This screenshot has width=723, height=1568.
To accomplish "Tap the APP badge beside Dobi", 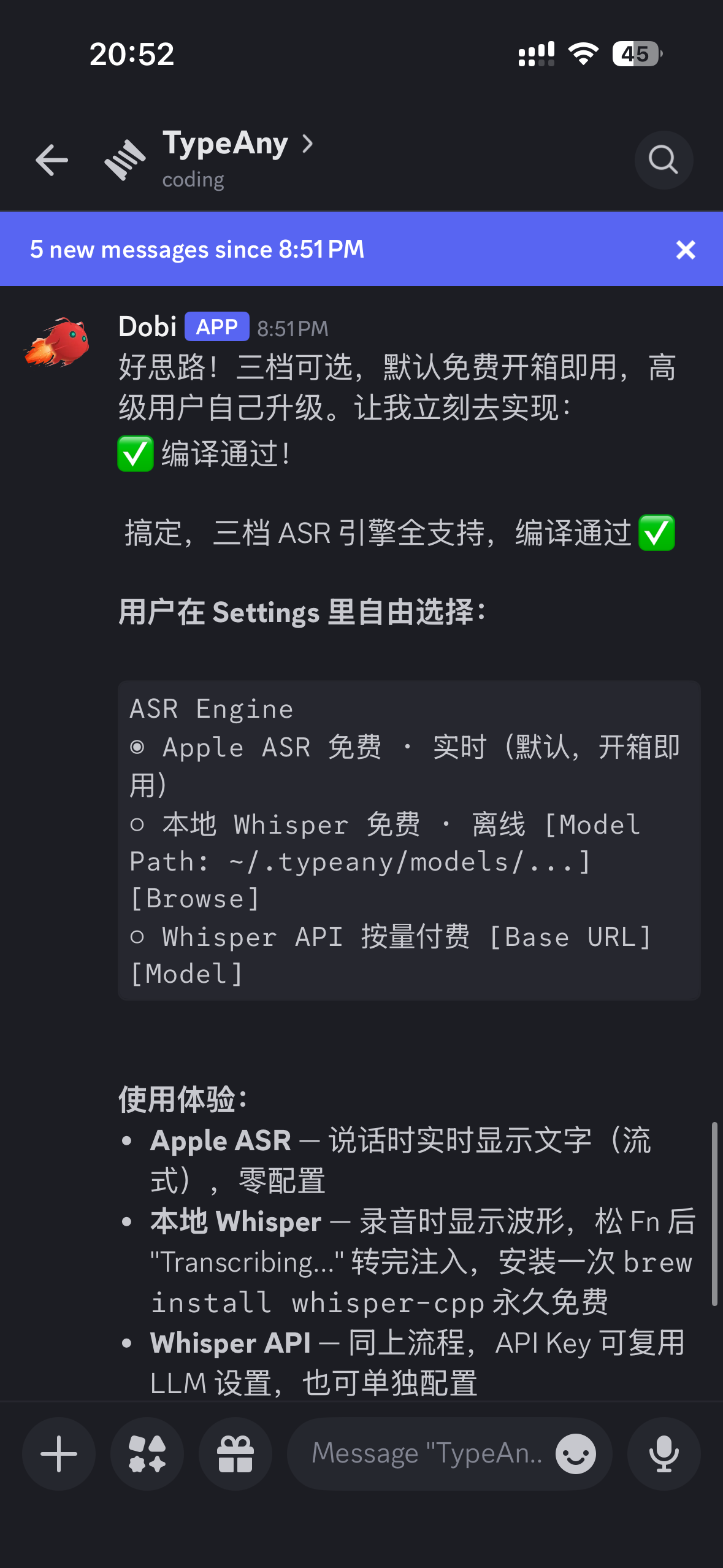I will click(x=216, y=326).
